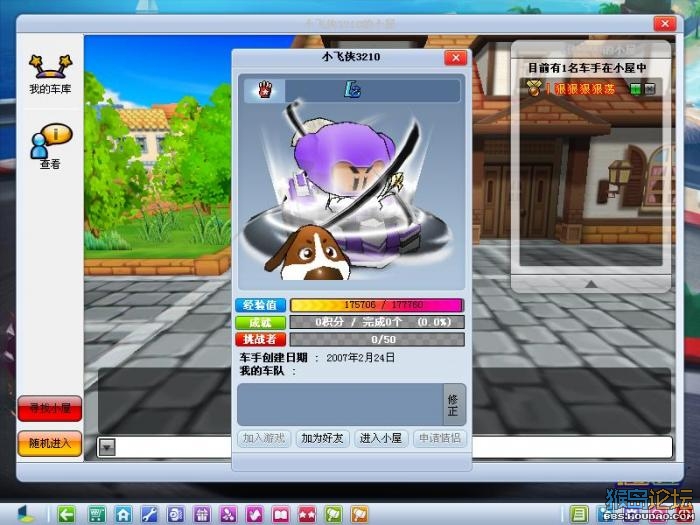Close the 小飞侠3210 profile dialog
Screen dimensions: 700x525
(455, 58)
